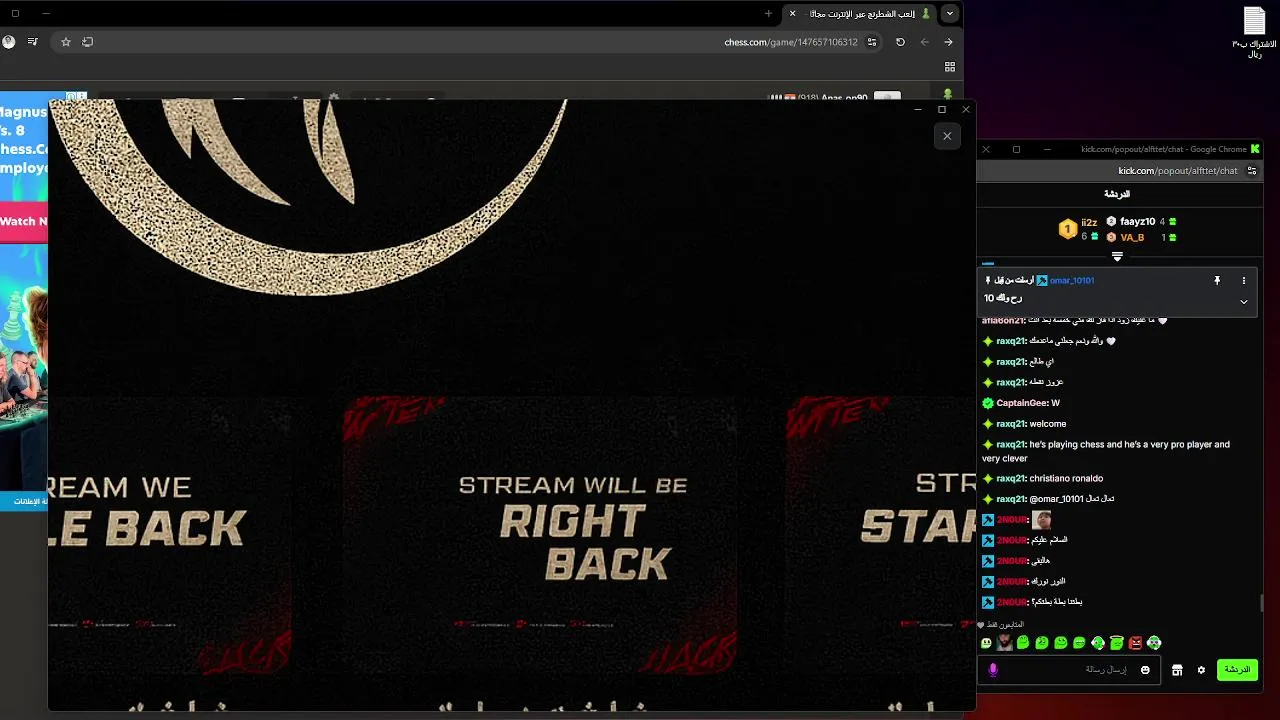1280x720 pixels.
Task: Bookmark the chess.com page with star icon
Action: click(66, 42)
